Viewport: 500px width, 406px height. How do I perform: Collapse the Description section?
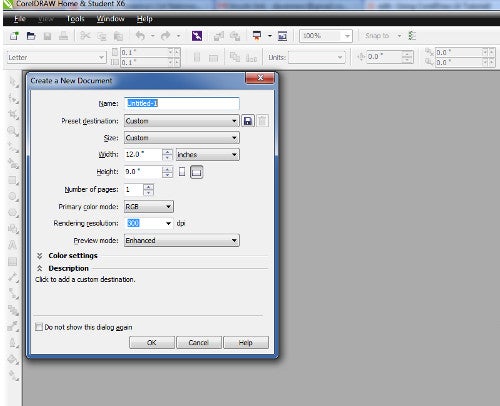[x=40, y=268]
